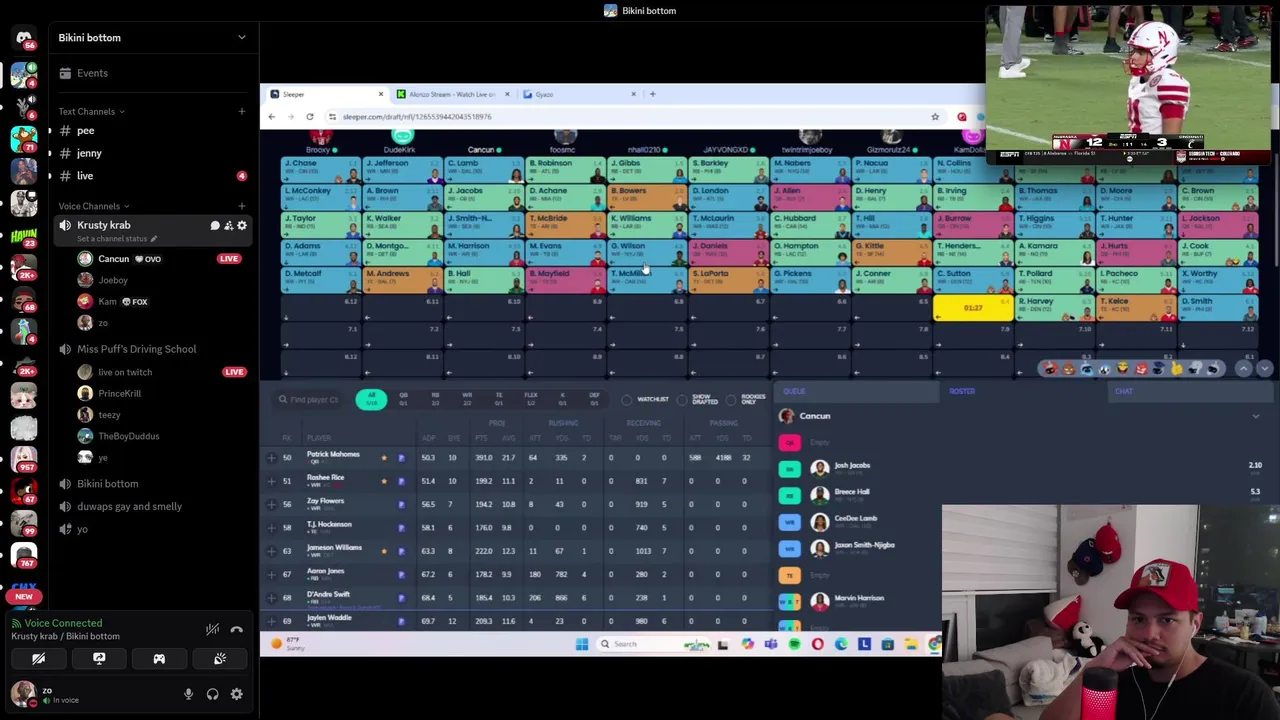Share your screen button in voice panel
Image resolution: width=1280 pixels, height=720 pixels.
point(99,659)
